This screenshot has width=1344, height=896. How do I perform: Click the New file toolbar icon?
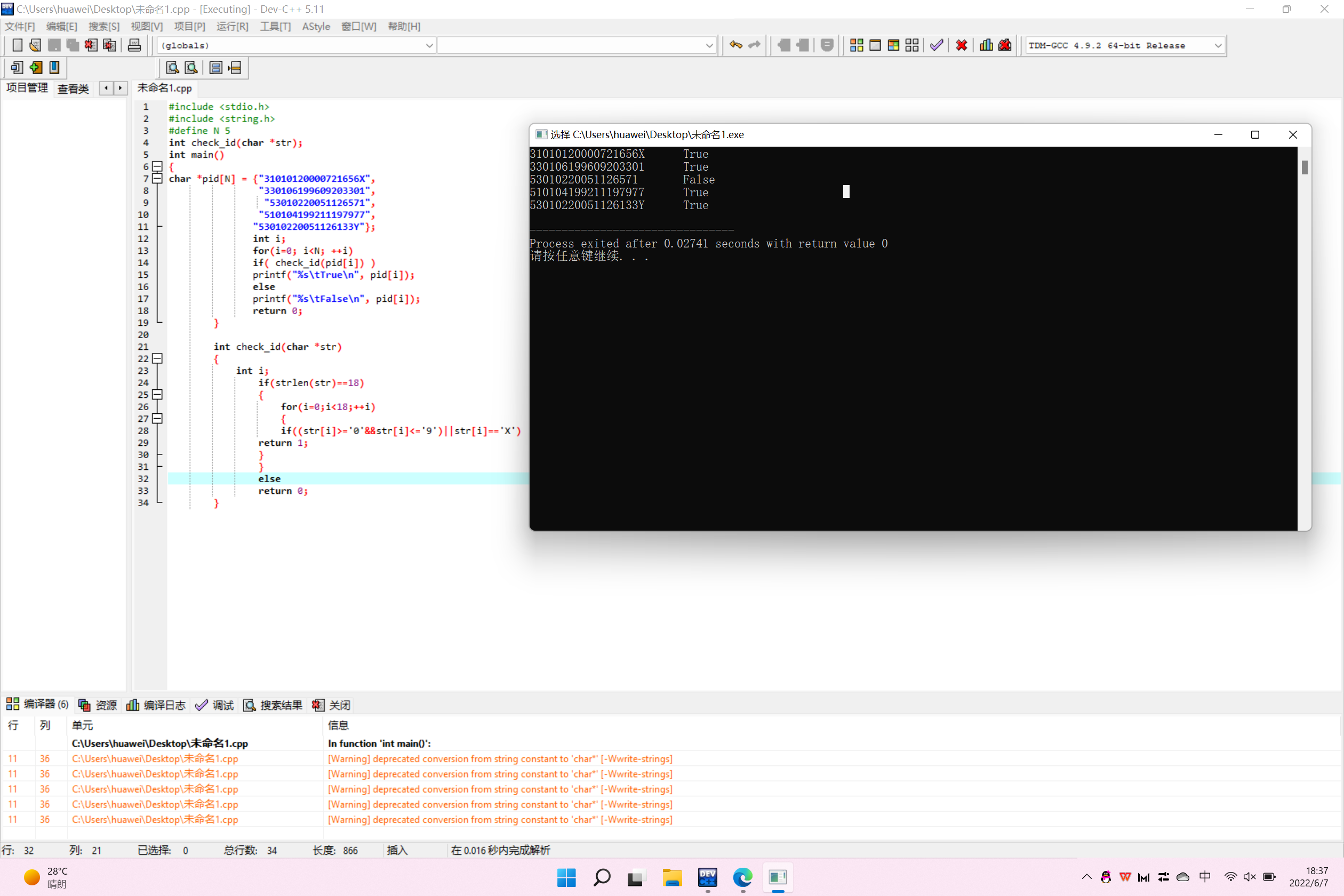[17, 45]
